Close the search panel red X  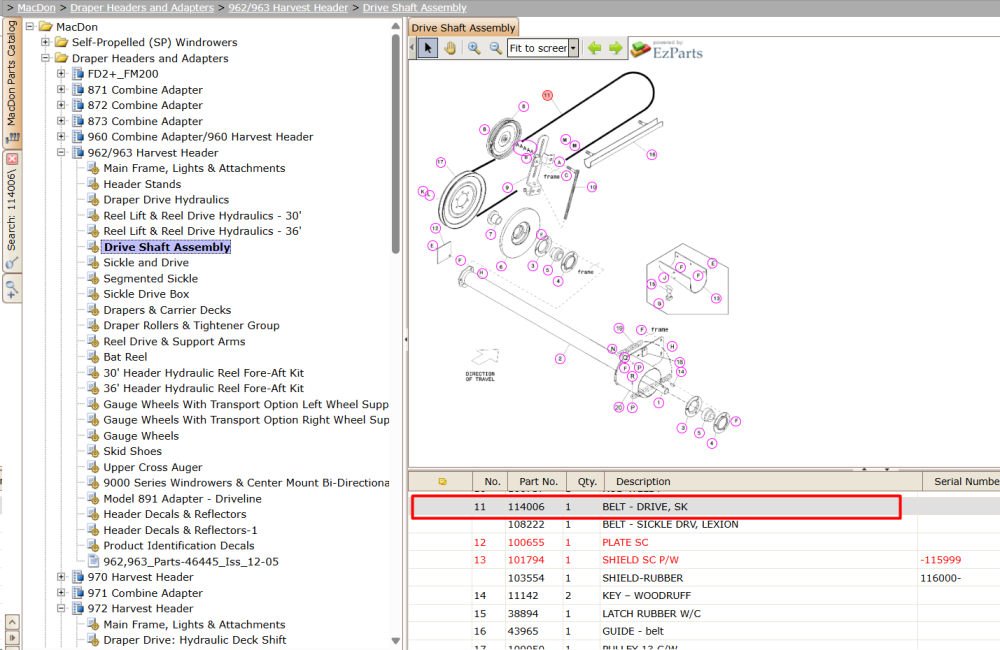pos(12,159)
